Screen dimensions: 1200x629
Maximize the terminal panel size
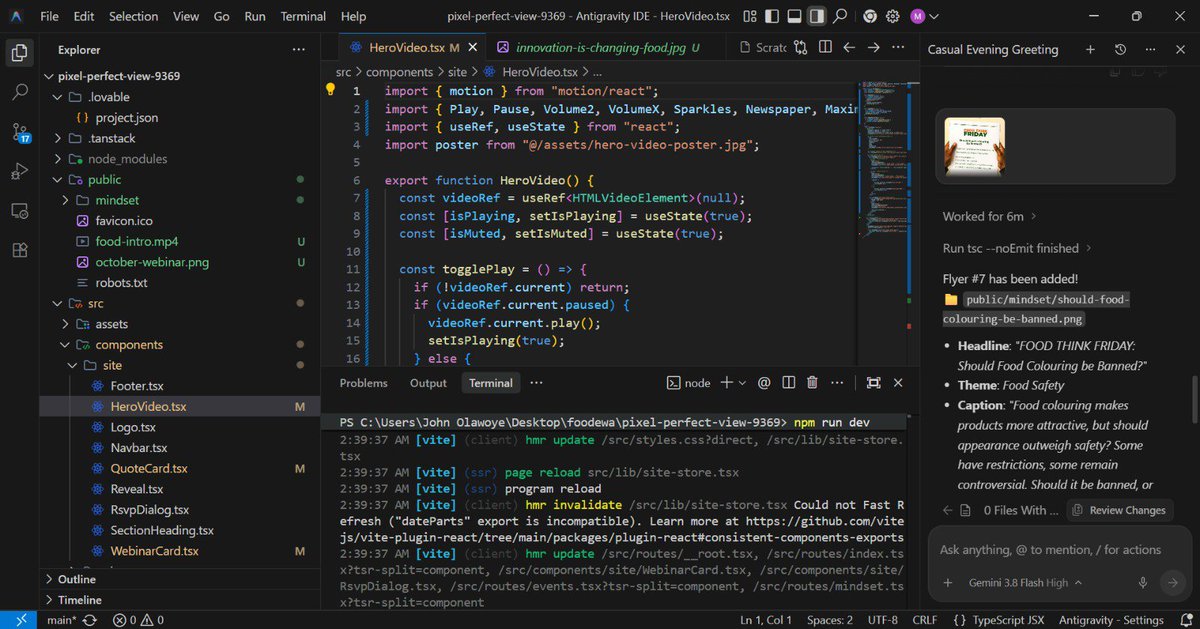(x=873, y=383)
